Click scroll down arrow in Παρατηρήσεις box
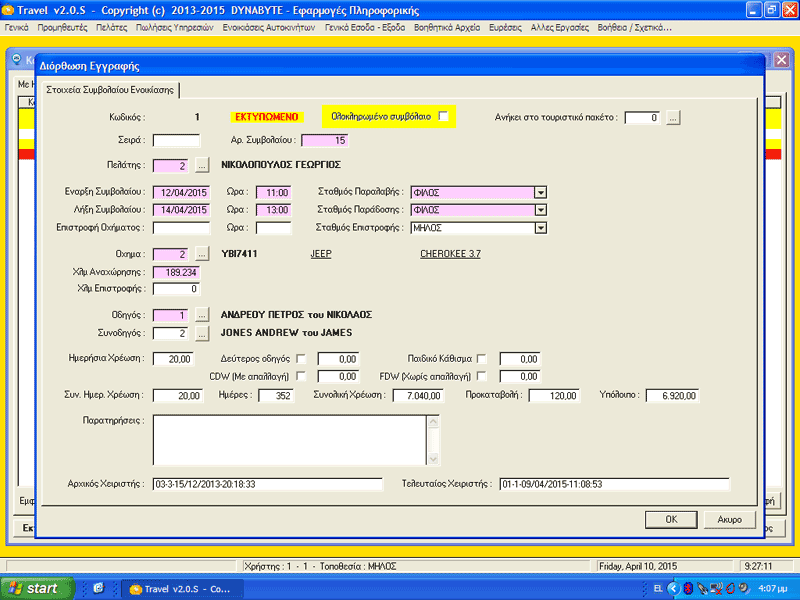Image resolution: width=800 pixels, height=600 pixels. click(x=433, y=459)
